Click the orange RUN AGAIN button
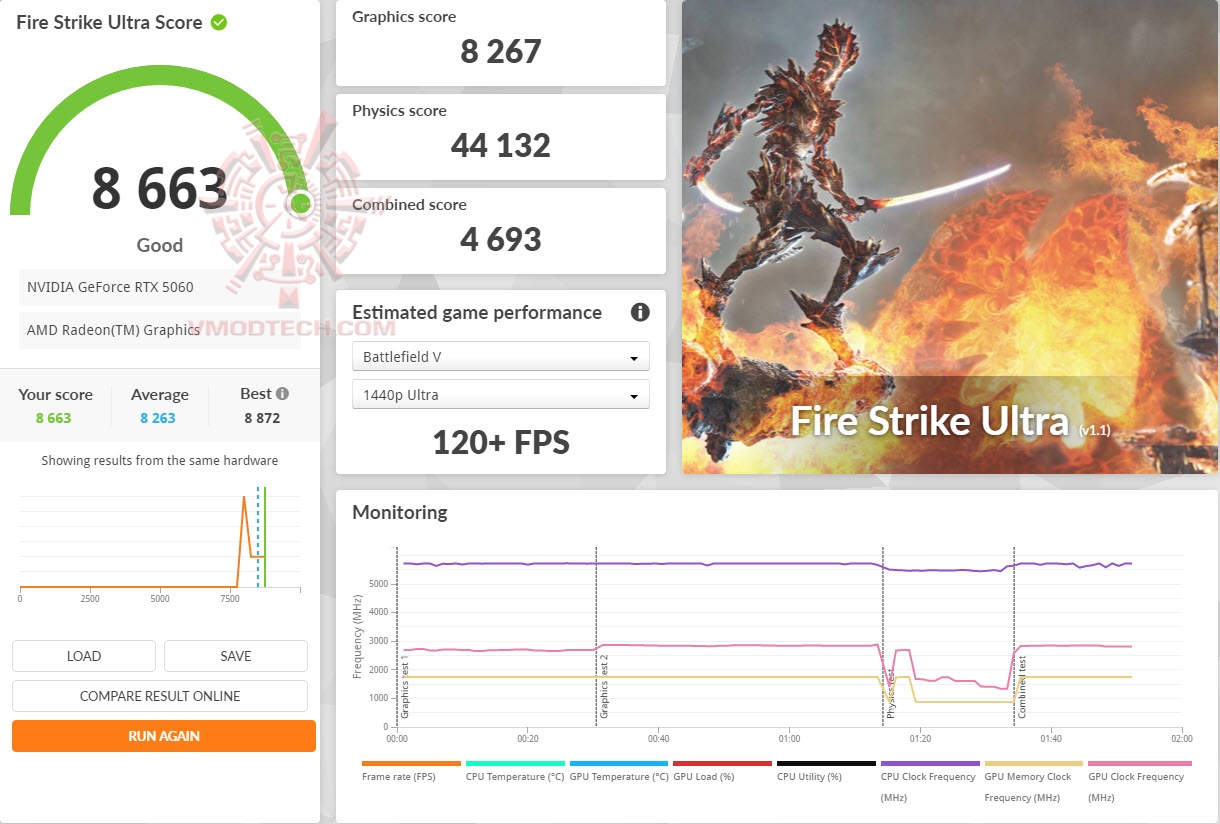Screen dimensions: 1220x824 pyautogui.click(x=164, y=736)
